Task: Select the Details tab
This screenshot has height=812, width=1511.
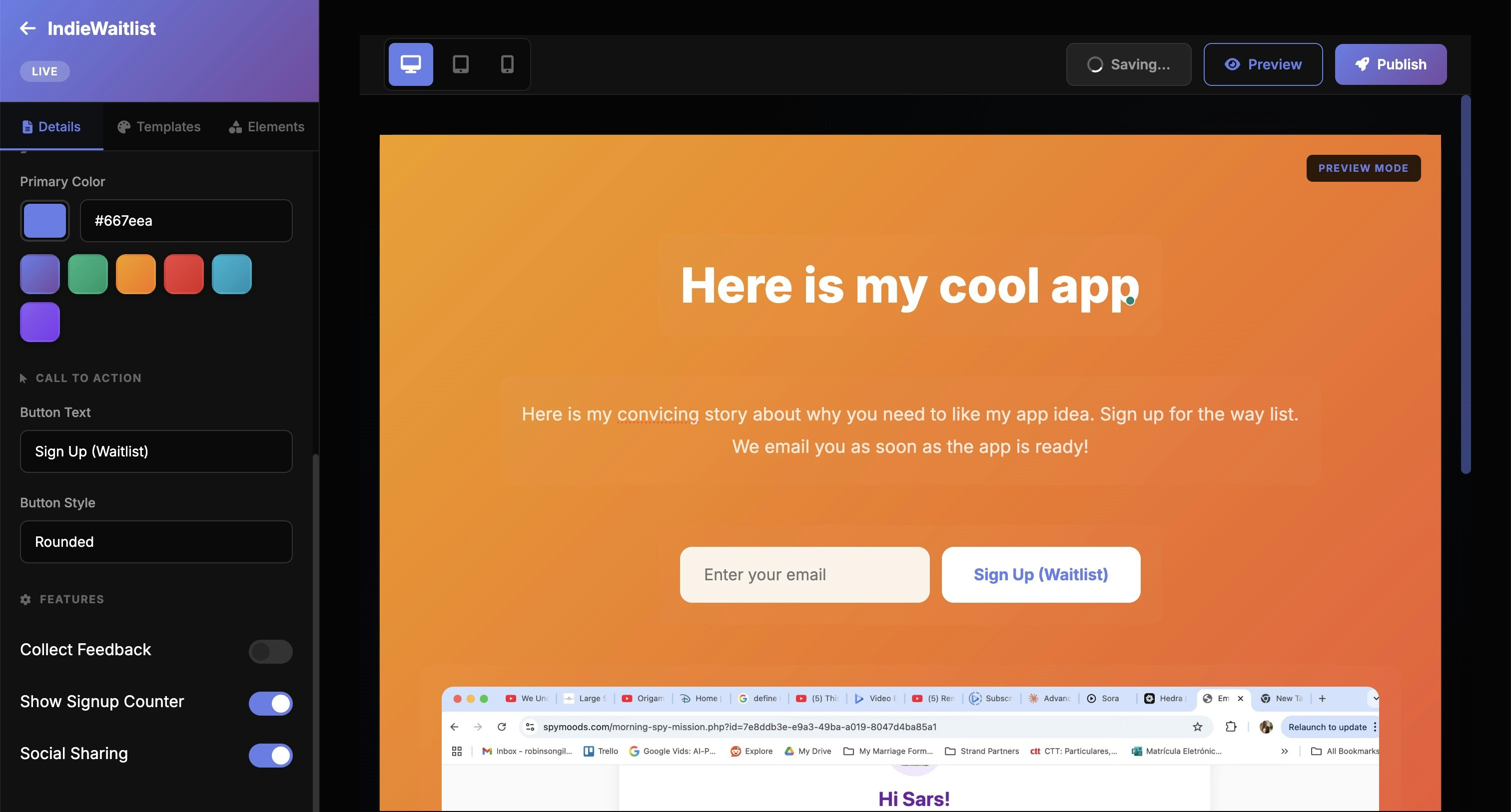Action: tap(51, 127)
